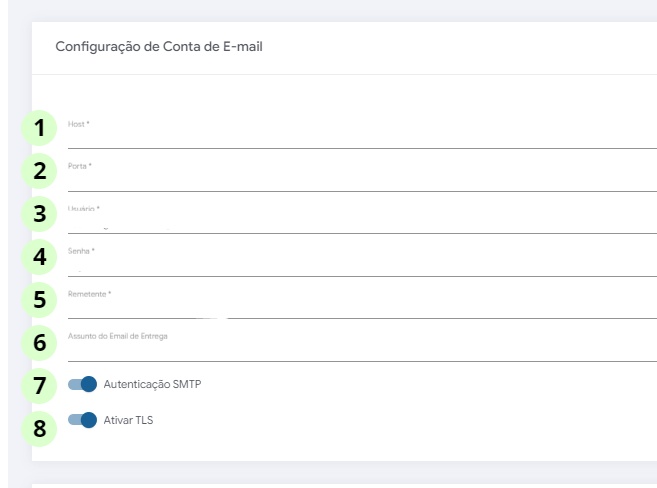Focus the Host input field
This screenshot has height=488, width=657.
[360, 138]
